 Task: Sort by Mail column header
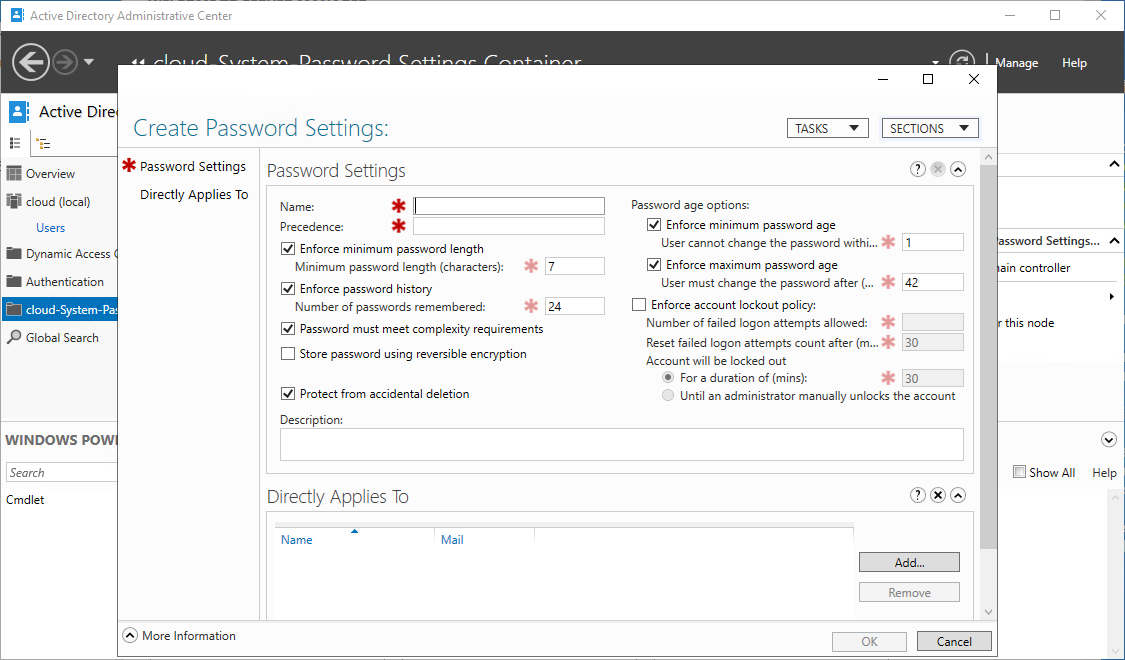452,539
